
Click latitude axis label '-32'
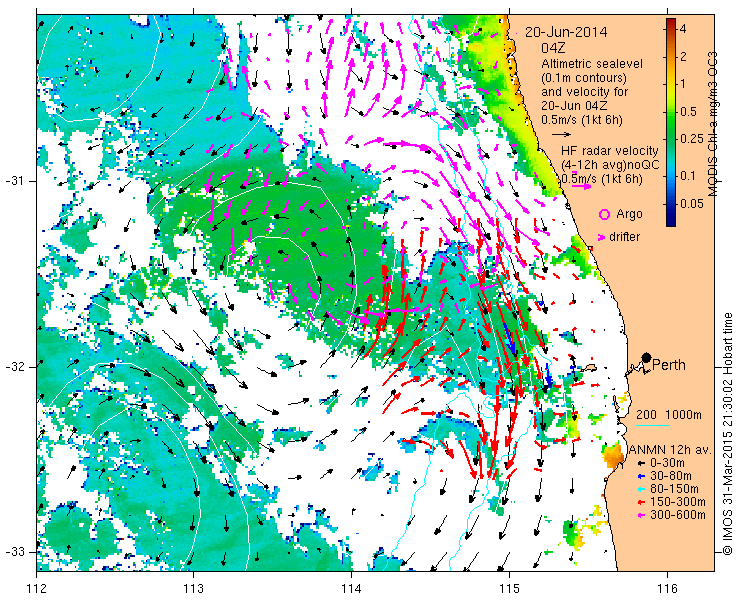point(14,367)
